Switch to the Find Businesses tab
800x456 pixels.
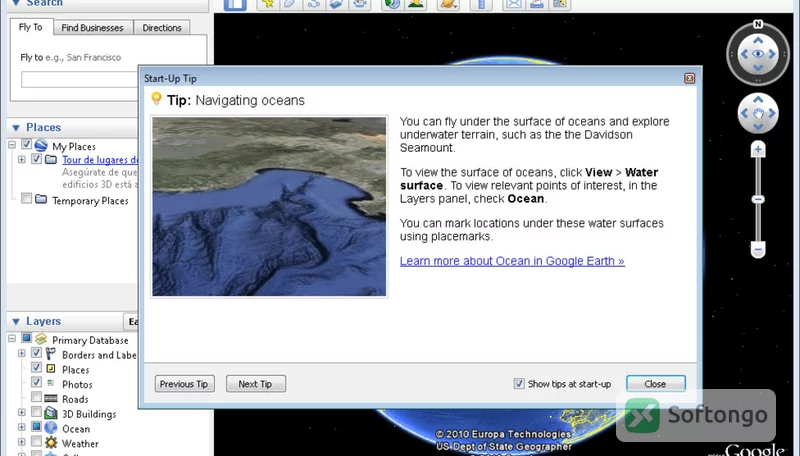tap(92, 28)
